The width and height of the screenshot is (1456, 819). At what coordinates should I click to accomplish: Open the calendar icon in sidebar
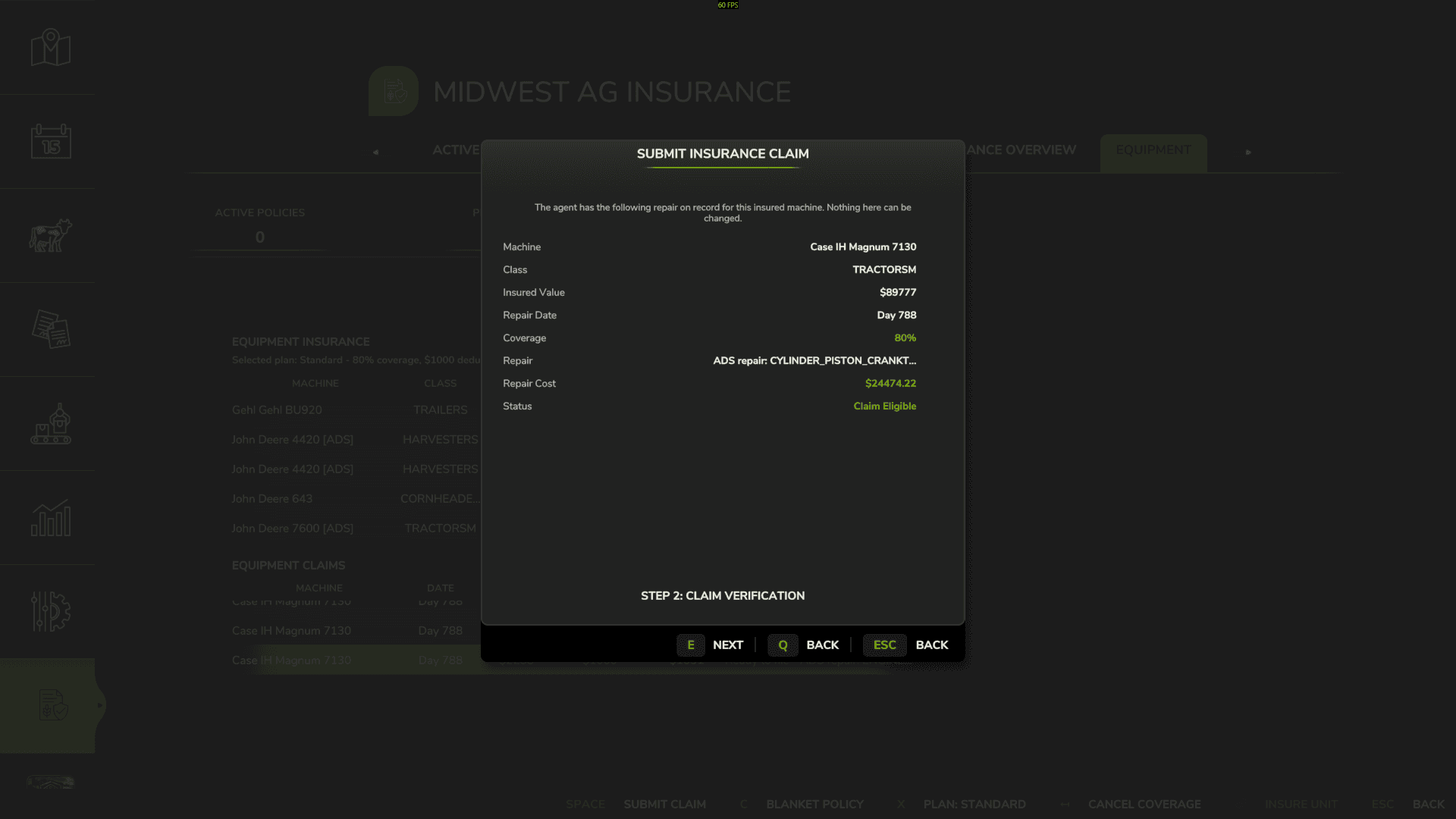[x=51, y=141]
